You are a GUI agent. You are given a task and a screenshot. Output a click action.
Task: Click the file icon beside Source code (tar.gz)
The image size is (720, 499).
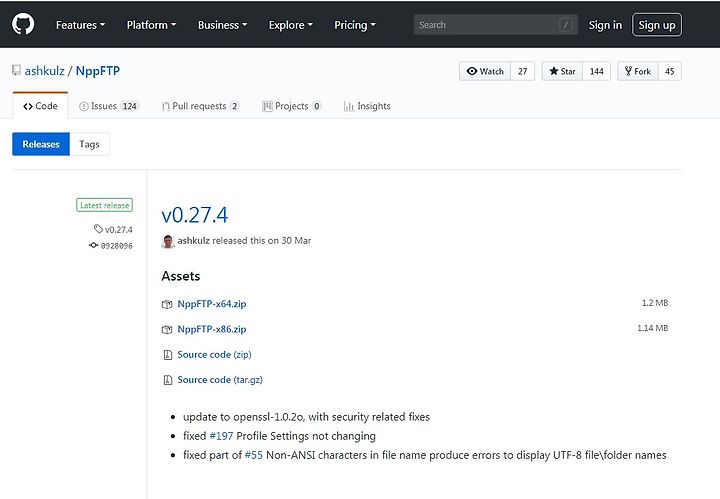(168, 380)
